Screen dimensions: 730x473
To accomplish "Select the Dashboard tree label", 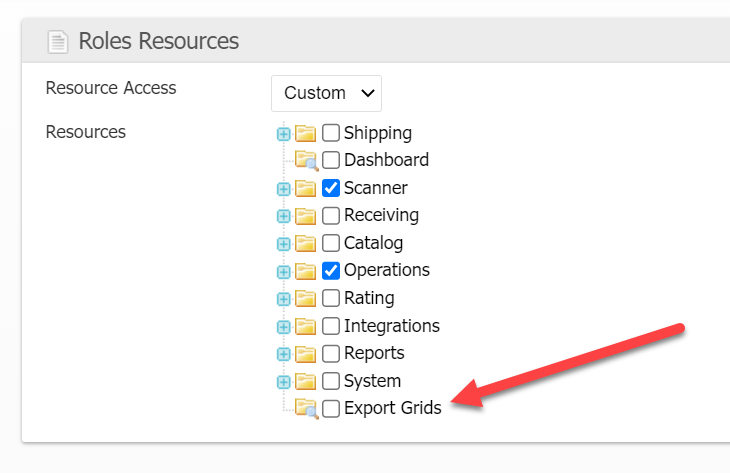I will [386, 160].
